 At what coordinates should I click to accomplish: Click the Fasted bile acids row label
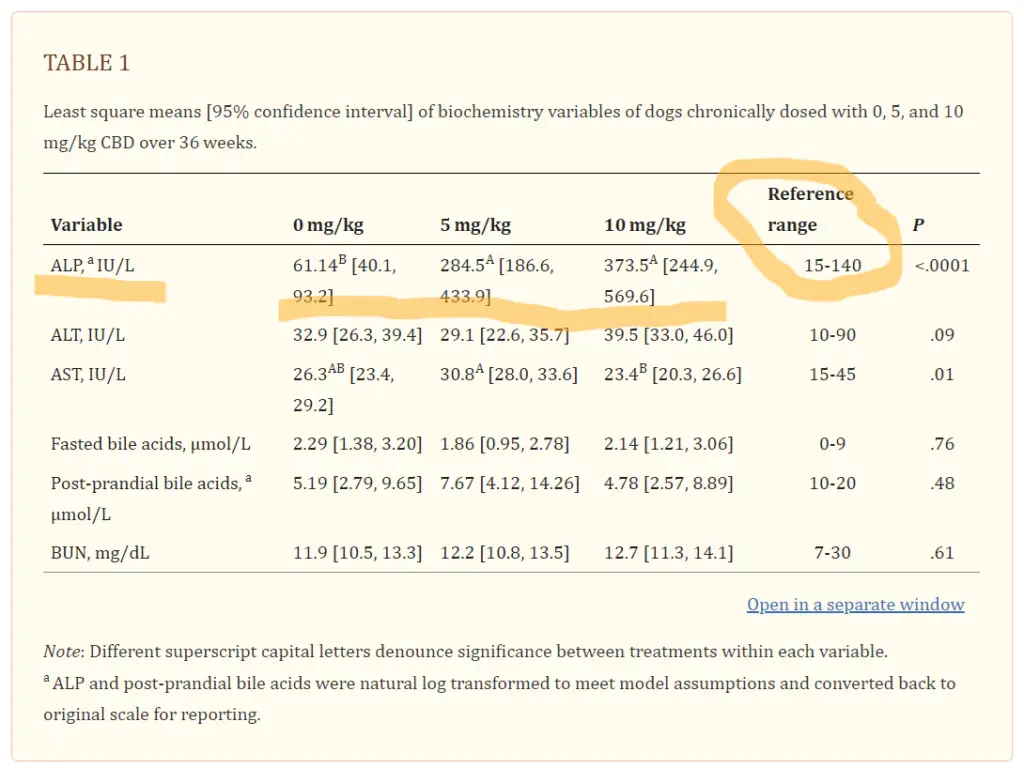[x=150, y=443]
